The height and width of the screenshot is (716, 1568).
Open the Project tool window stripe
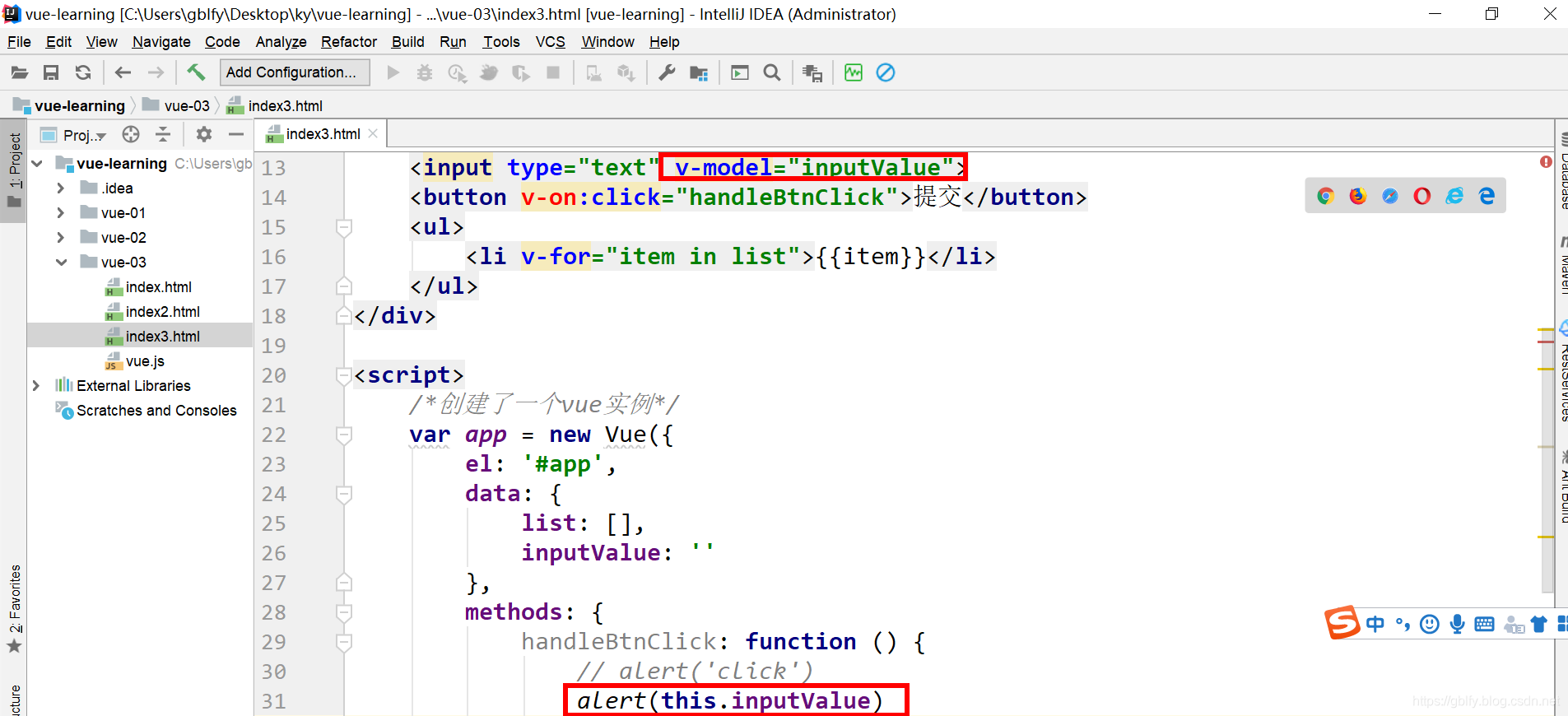[14, 170]
